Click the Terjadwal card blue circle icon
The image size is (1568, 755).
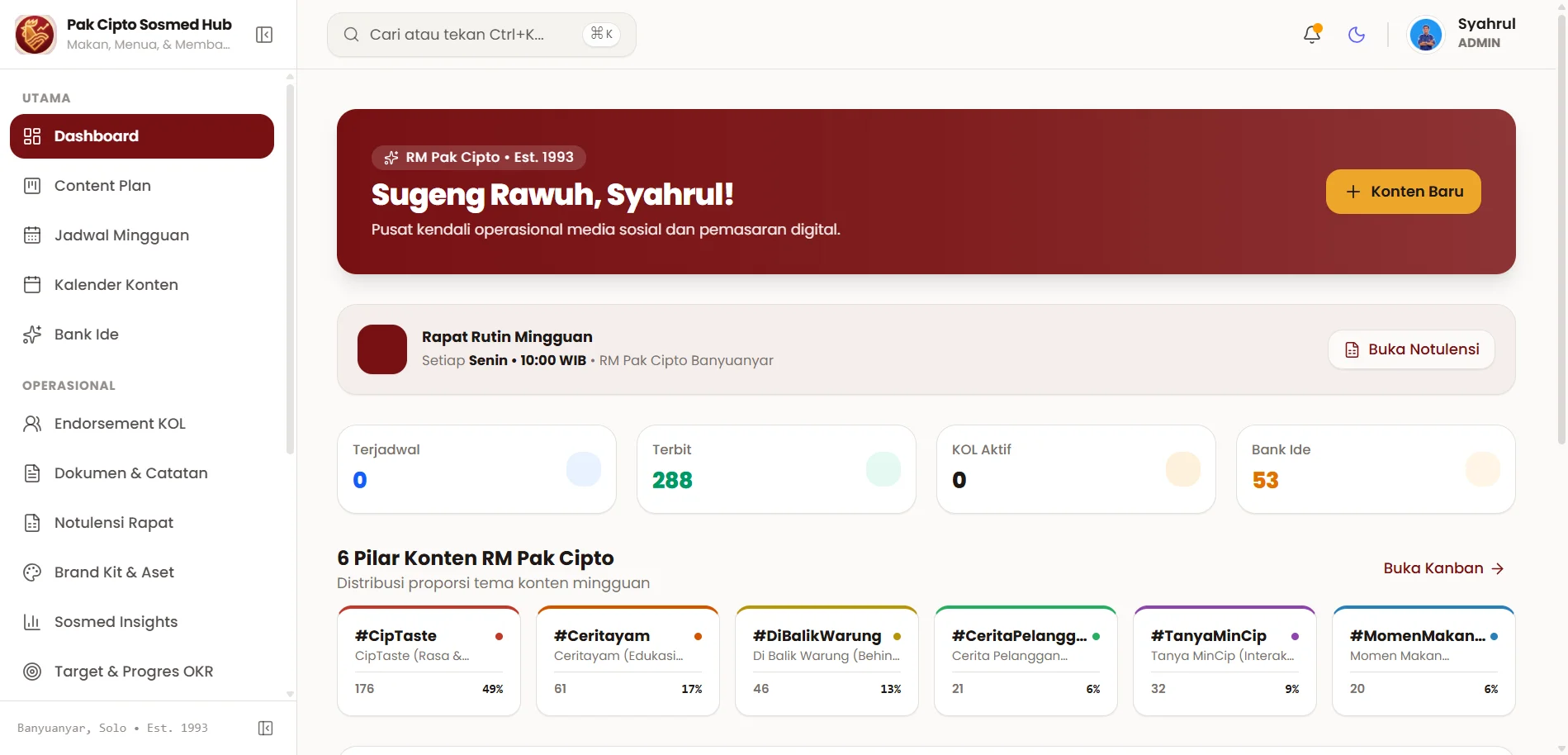(x=584, y=469)
